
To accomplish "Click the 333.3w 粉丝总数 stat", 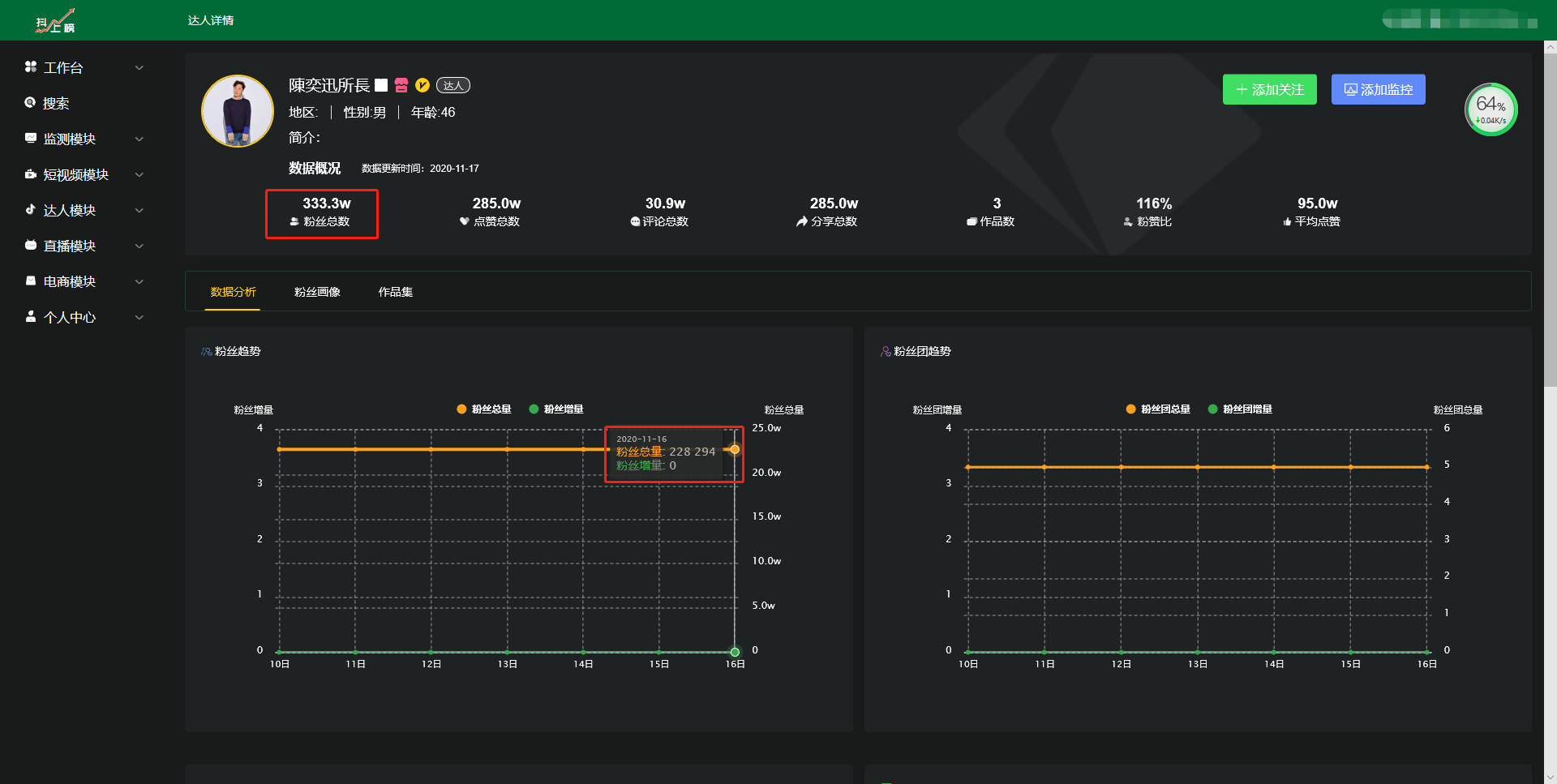I will [x=322, y=213].
